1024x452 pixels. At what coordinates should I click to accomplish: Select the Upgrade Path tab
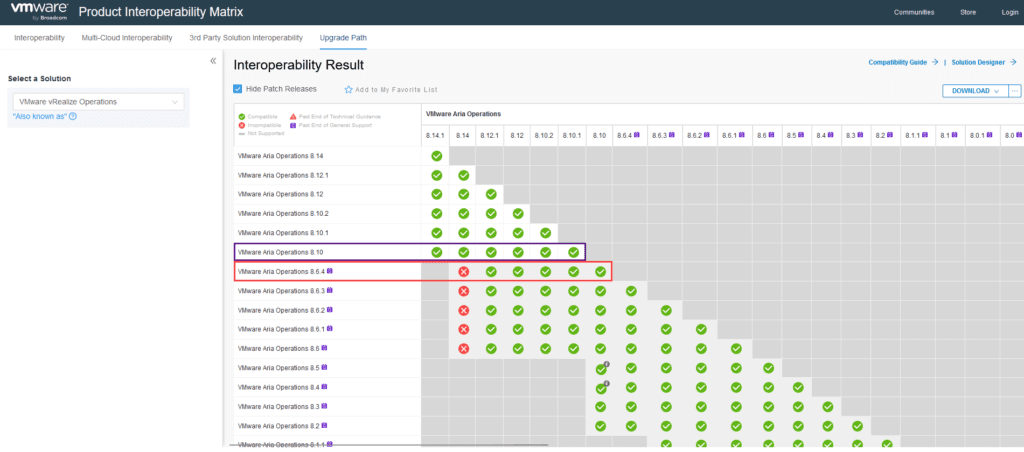point(343,38)
